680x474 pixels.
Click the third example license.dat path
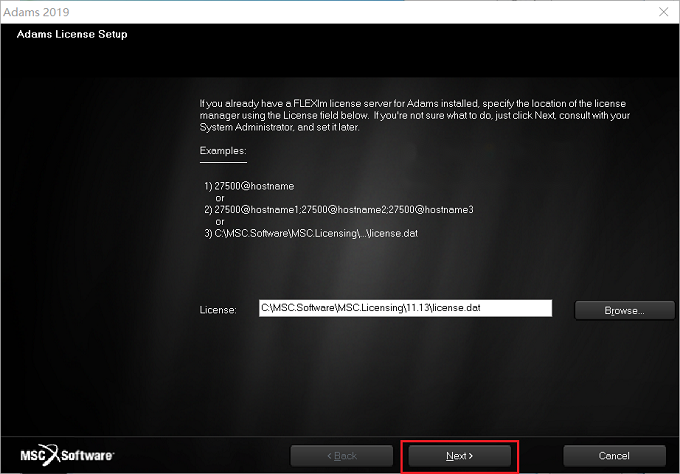[x=311, y=233]
